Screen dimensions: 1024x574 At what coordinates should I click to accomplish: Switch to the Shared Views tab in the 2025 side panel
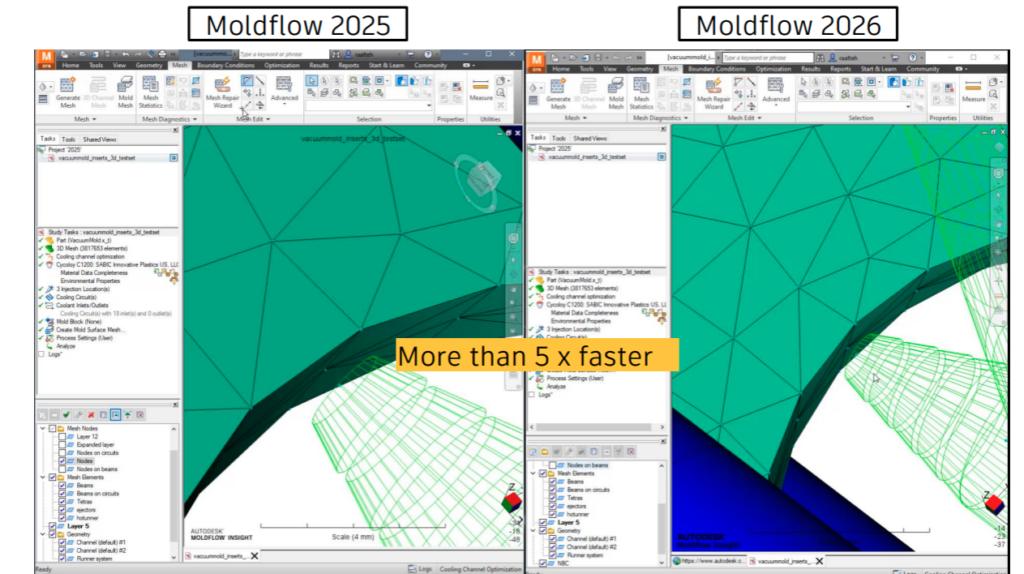[x=99, y=140]
